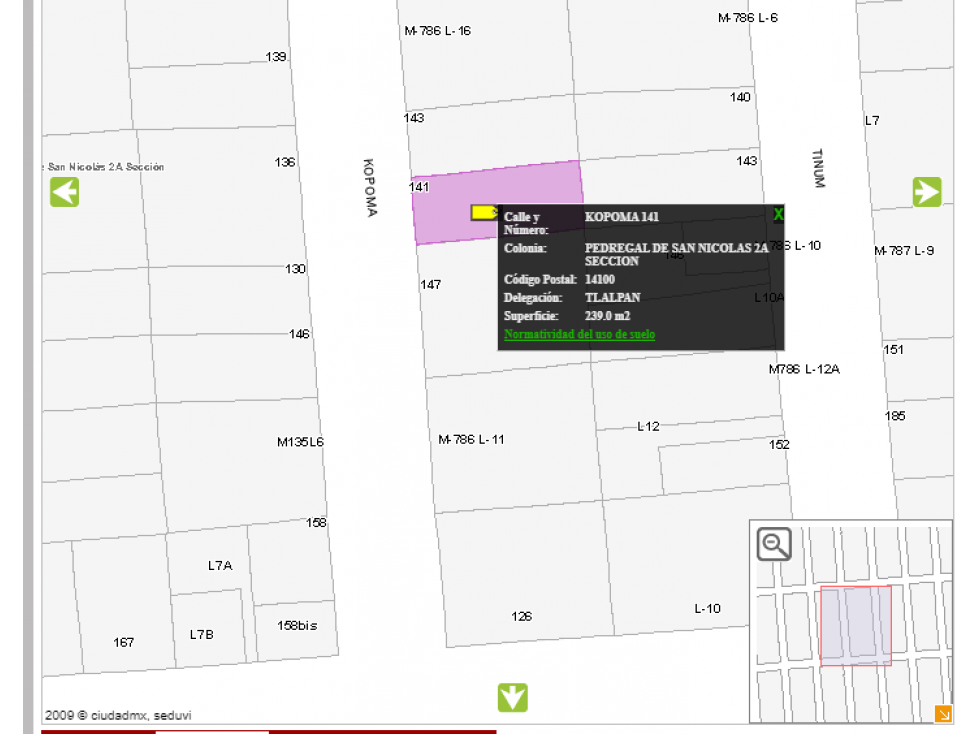979x734 pixels.
Task: Select lot M-786 L-6
Action: (x=747, y=18)
